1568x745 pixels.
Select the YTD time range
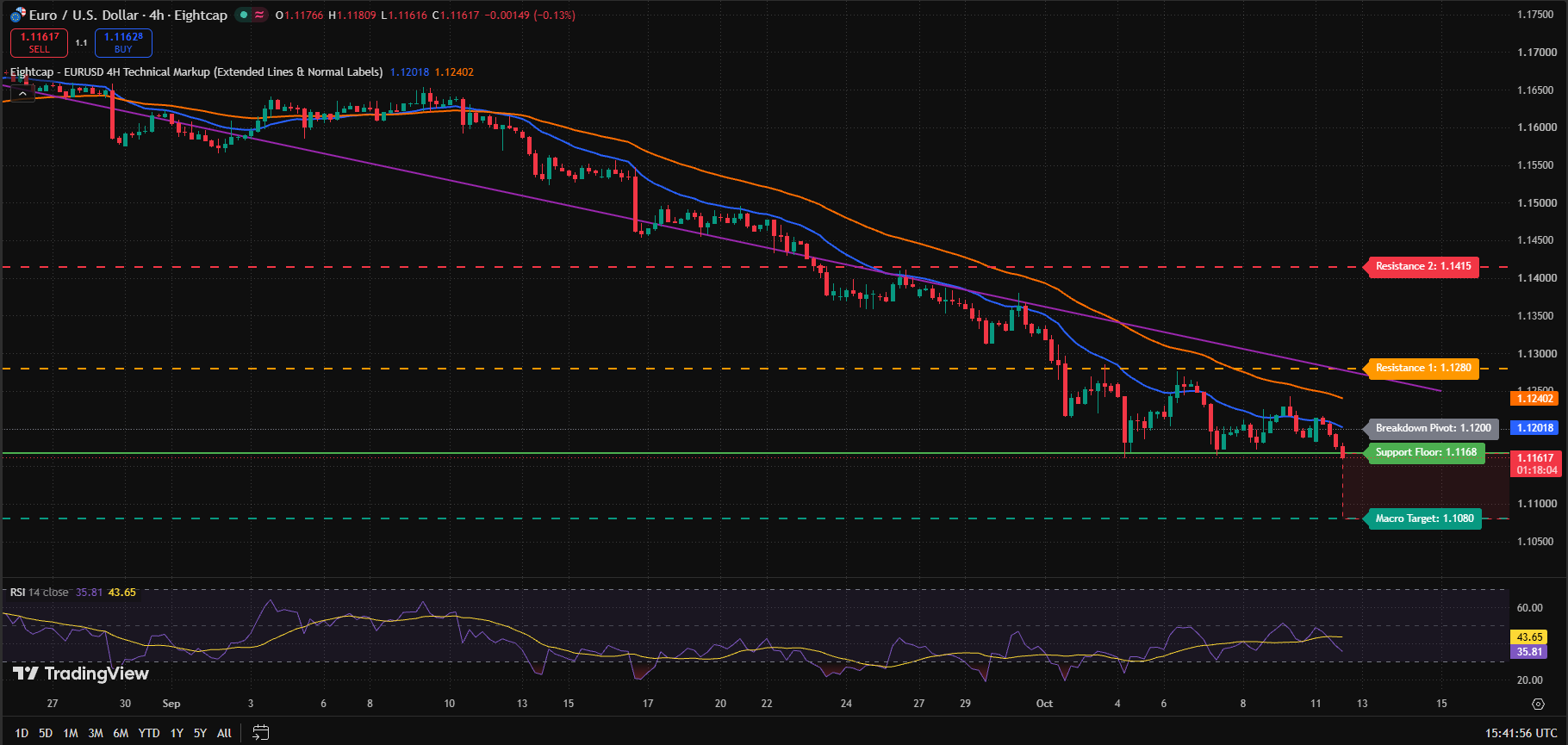pos(149,733)
